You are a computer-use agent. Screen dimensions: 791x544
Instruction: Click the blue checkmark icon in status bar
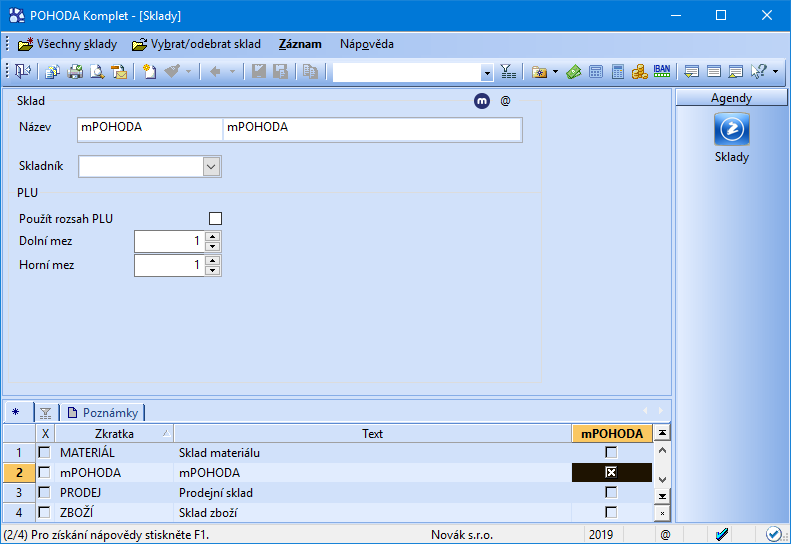[x=722, y=534]
